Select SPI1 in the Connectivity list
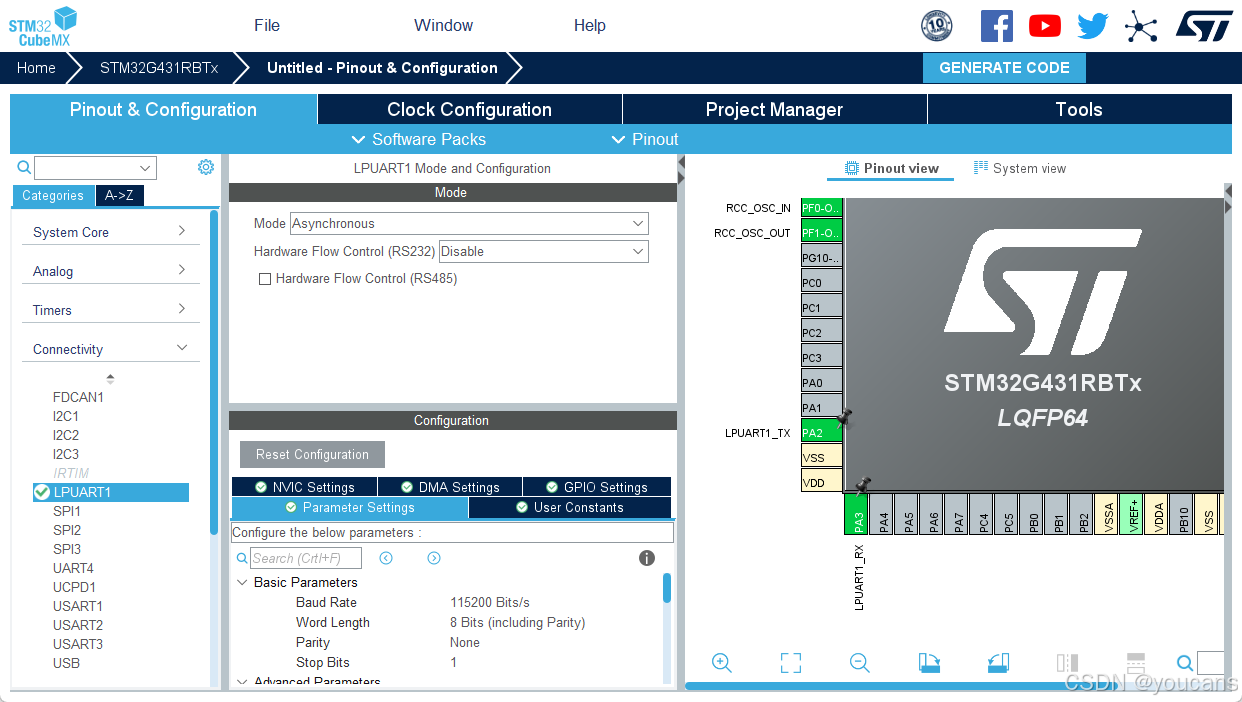 pos(67,511)
